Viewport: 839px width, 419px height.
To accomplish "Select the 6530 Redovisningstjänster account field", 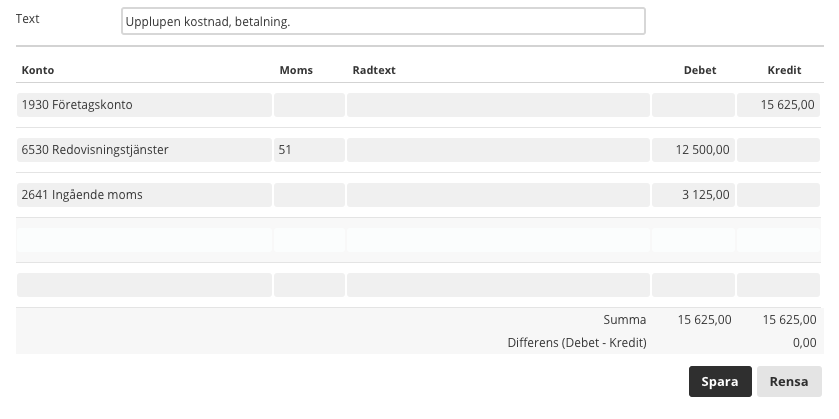I will [144, 150].
